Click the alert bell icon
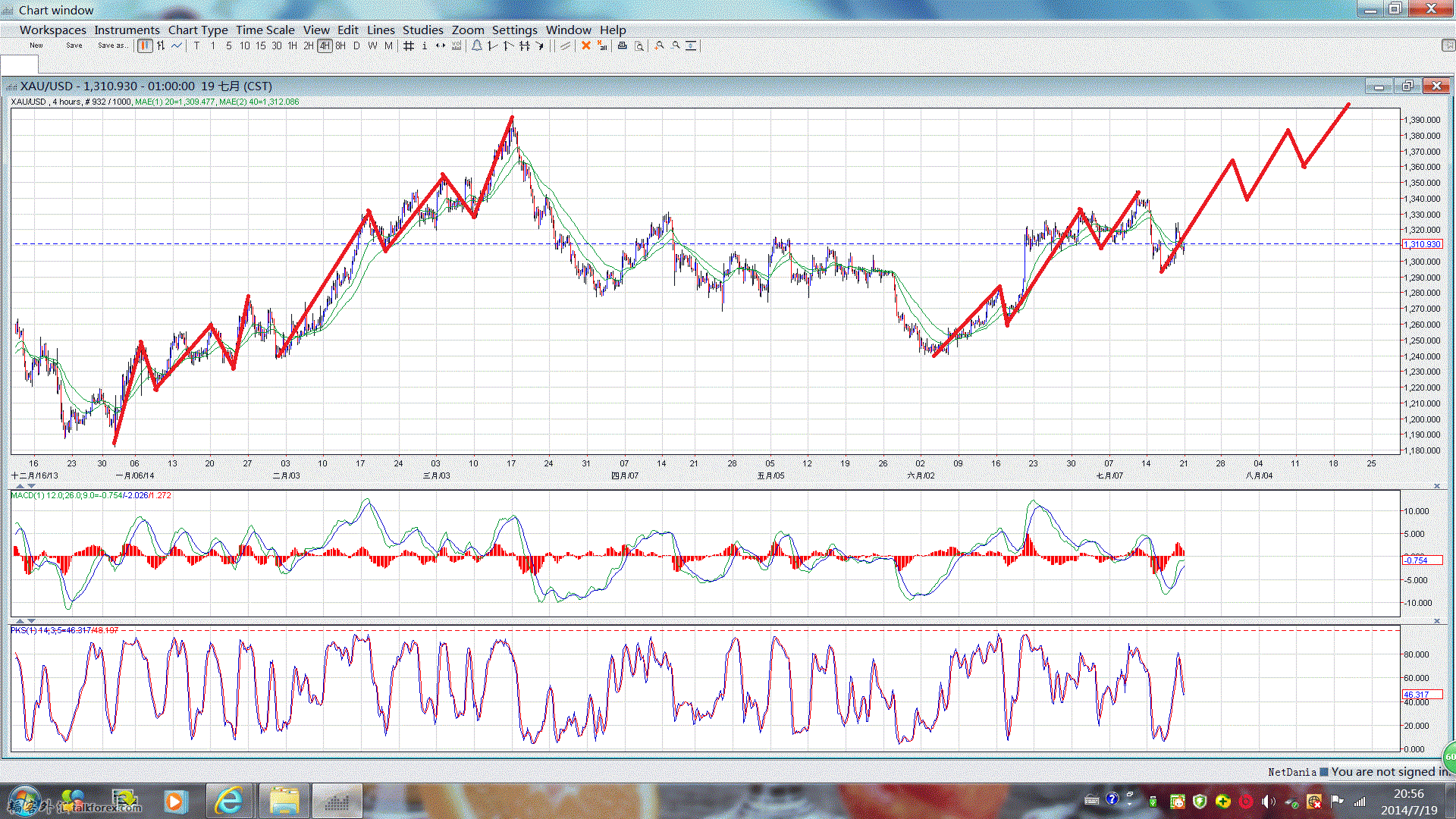Viewport: 1456px width, 819px height. 476,45
